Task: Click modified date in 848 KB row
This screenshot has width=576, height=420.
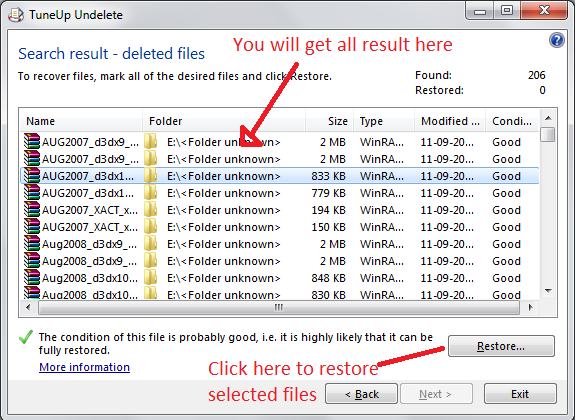Action: coord(447,278)
